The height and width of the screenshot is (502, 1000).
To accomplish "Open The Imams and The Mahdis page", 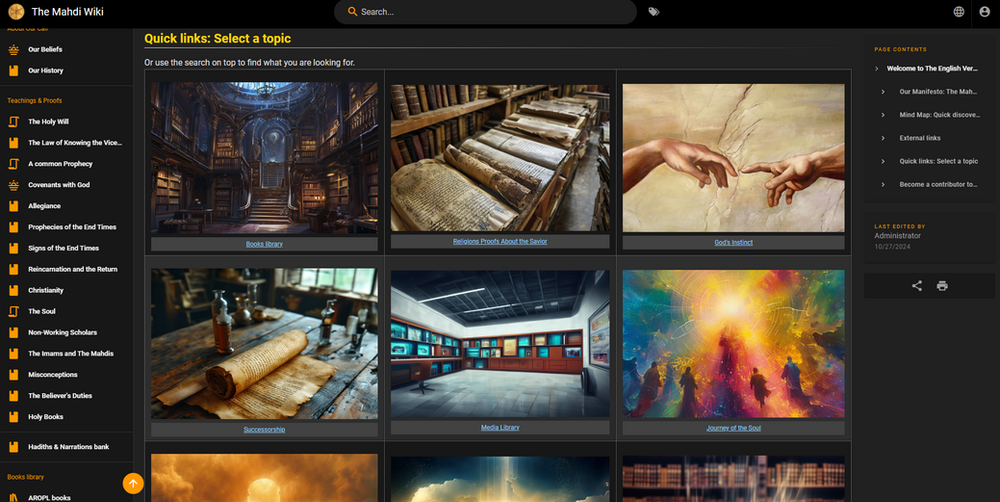I will 71,353.
